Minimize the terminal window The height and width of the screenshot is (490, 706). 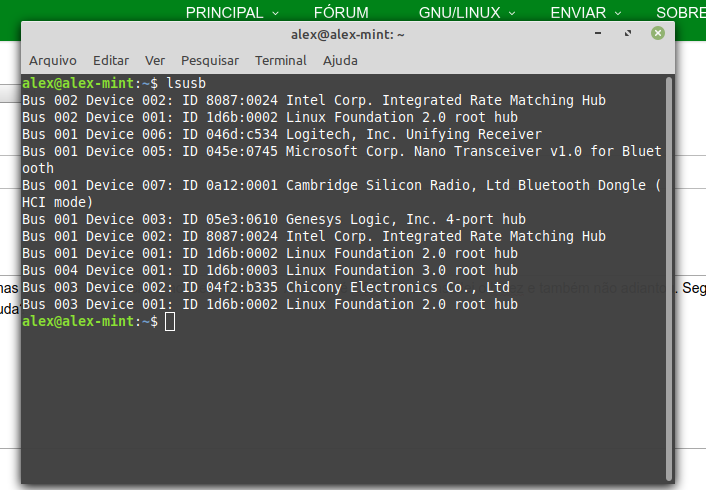coord(598,33)
